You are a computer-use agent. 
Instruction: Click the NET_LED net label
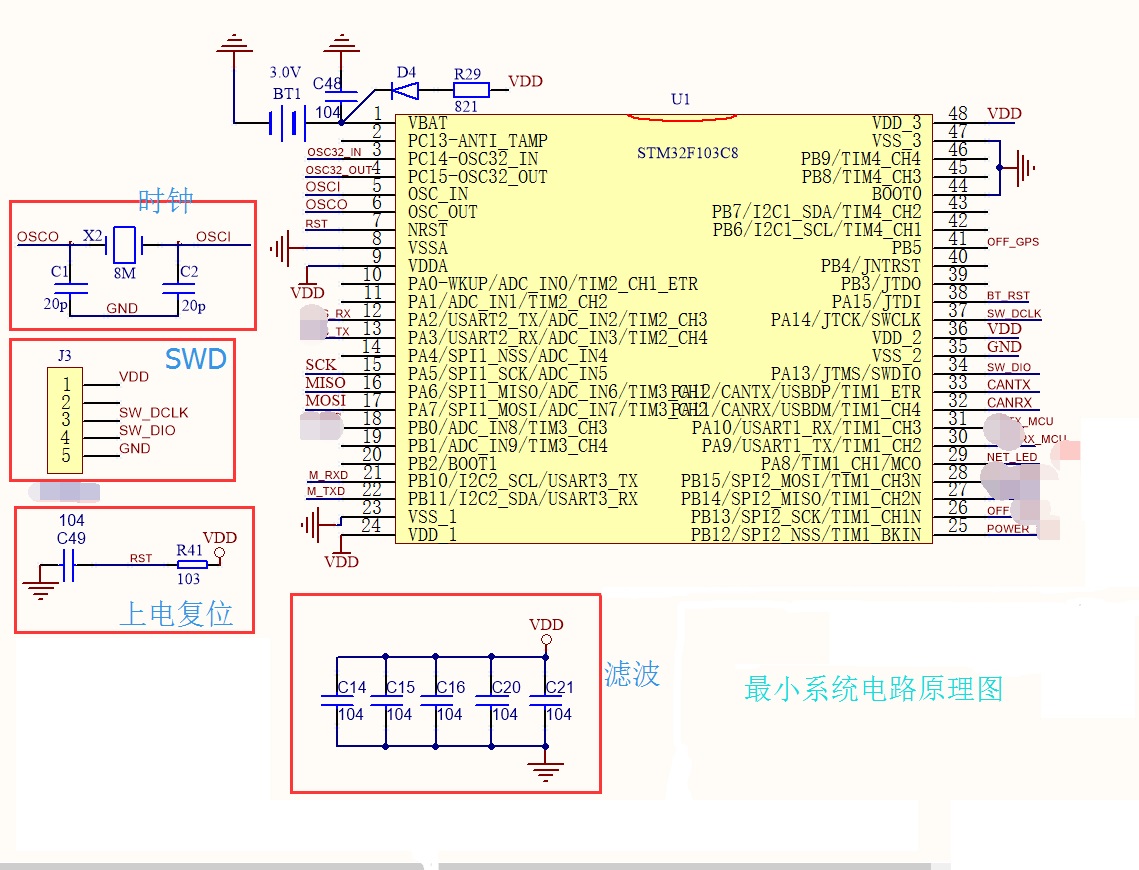[1012, 457]
